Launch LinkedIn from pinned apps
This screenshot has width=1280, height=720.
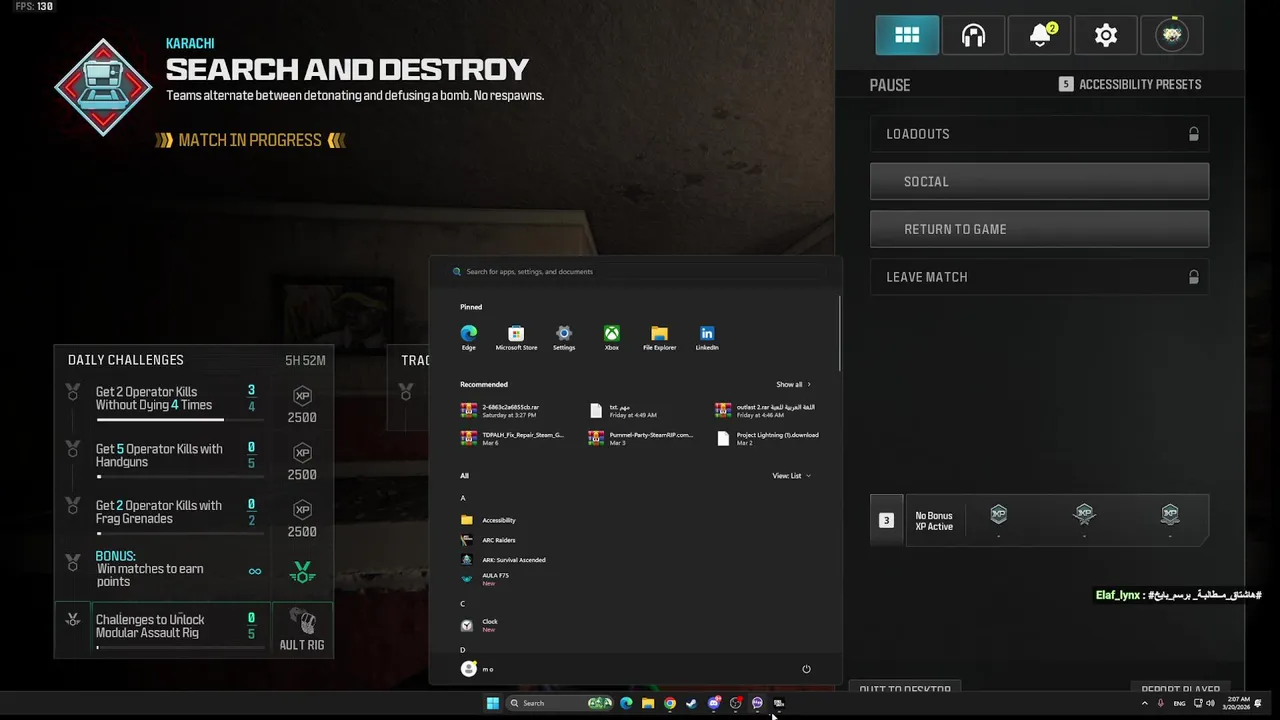(707, 338)
